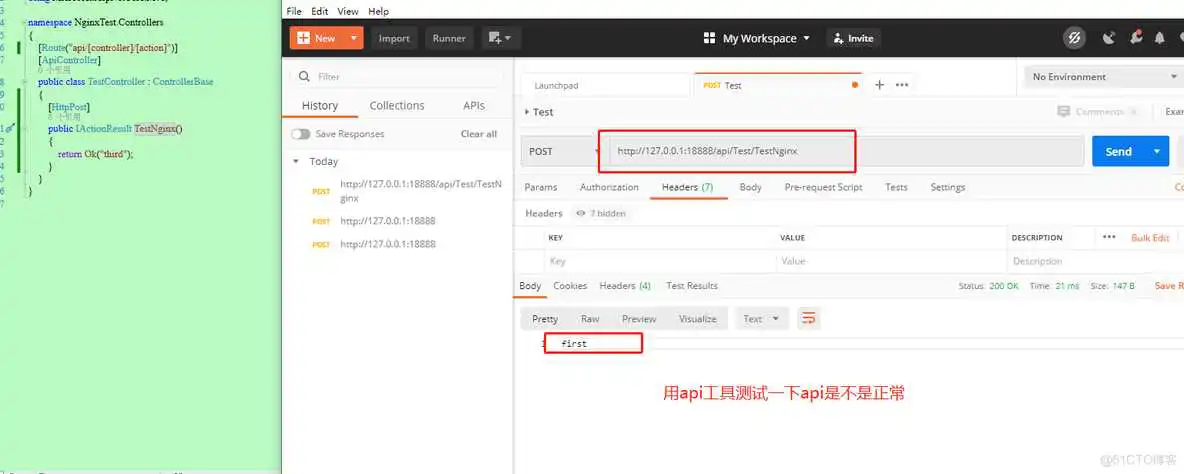Open the New button dropdown arrow
Screen dimensions: 1184x474
(353, 38)
